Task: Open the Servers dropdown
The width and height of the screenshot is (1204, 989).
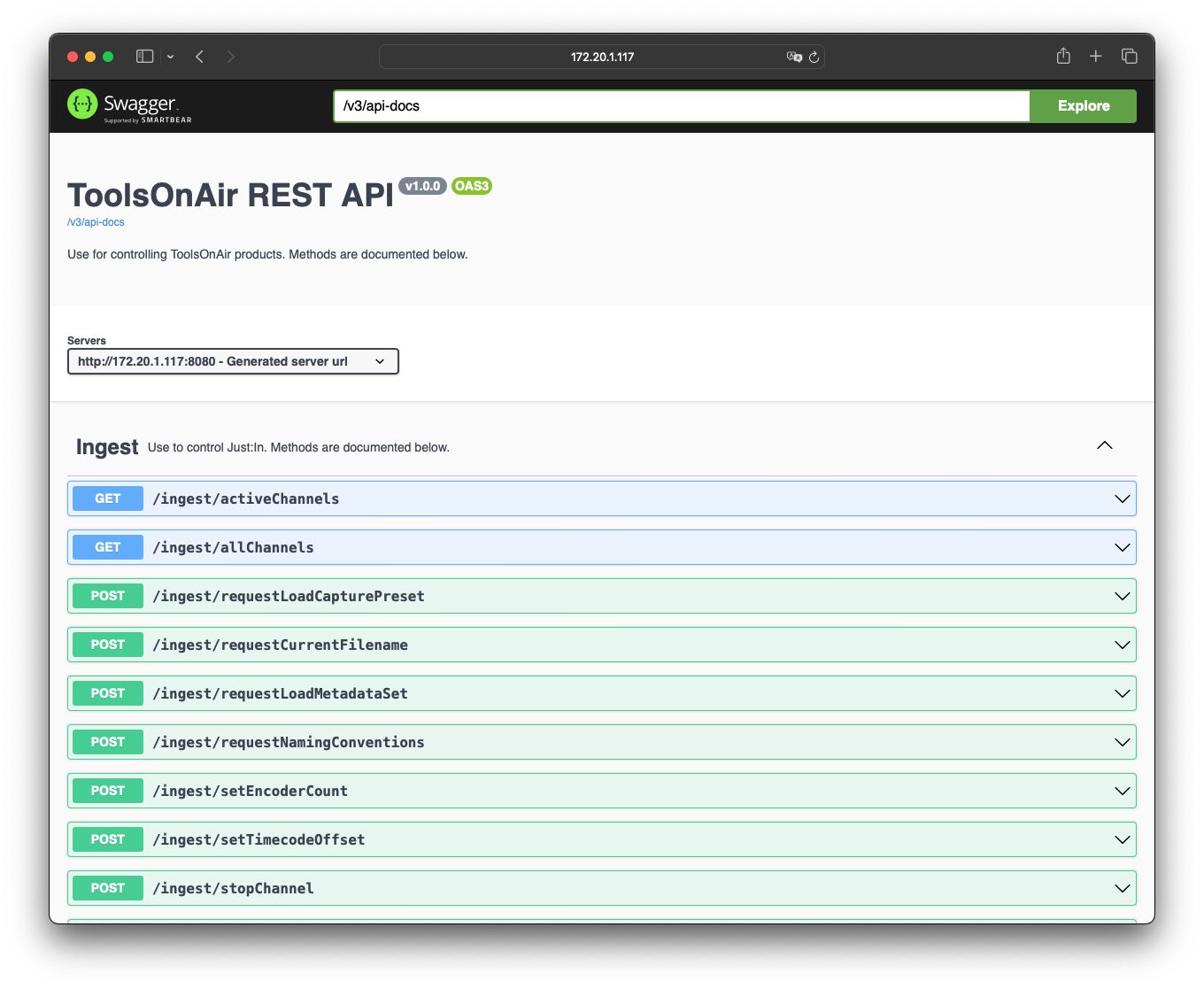Action: [233, 361]
